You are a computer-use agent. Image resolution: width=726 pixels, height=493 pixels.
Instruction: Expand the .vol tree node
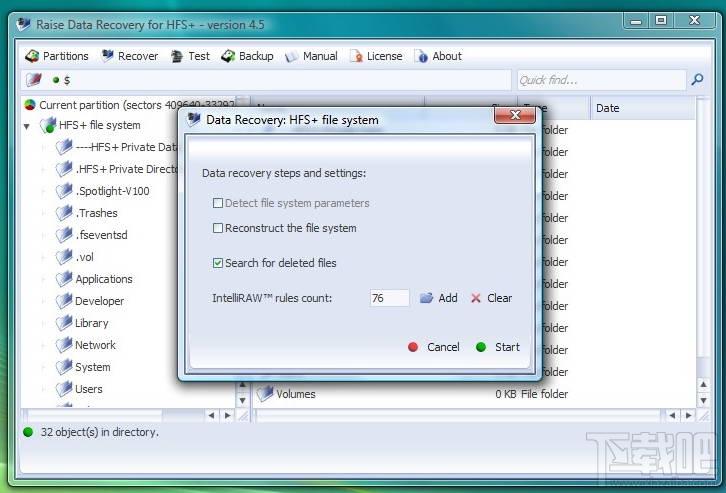coord(44,257)
